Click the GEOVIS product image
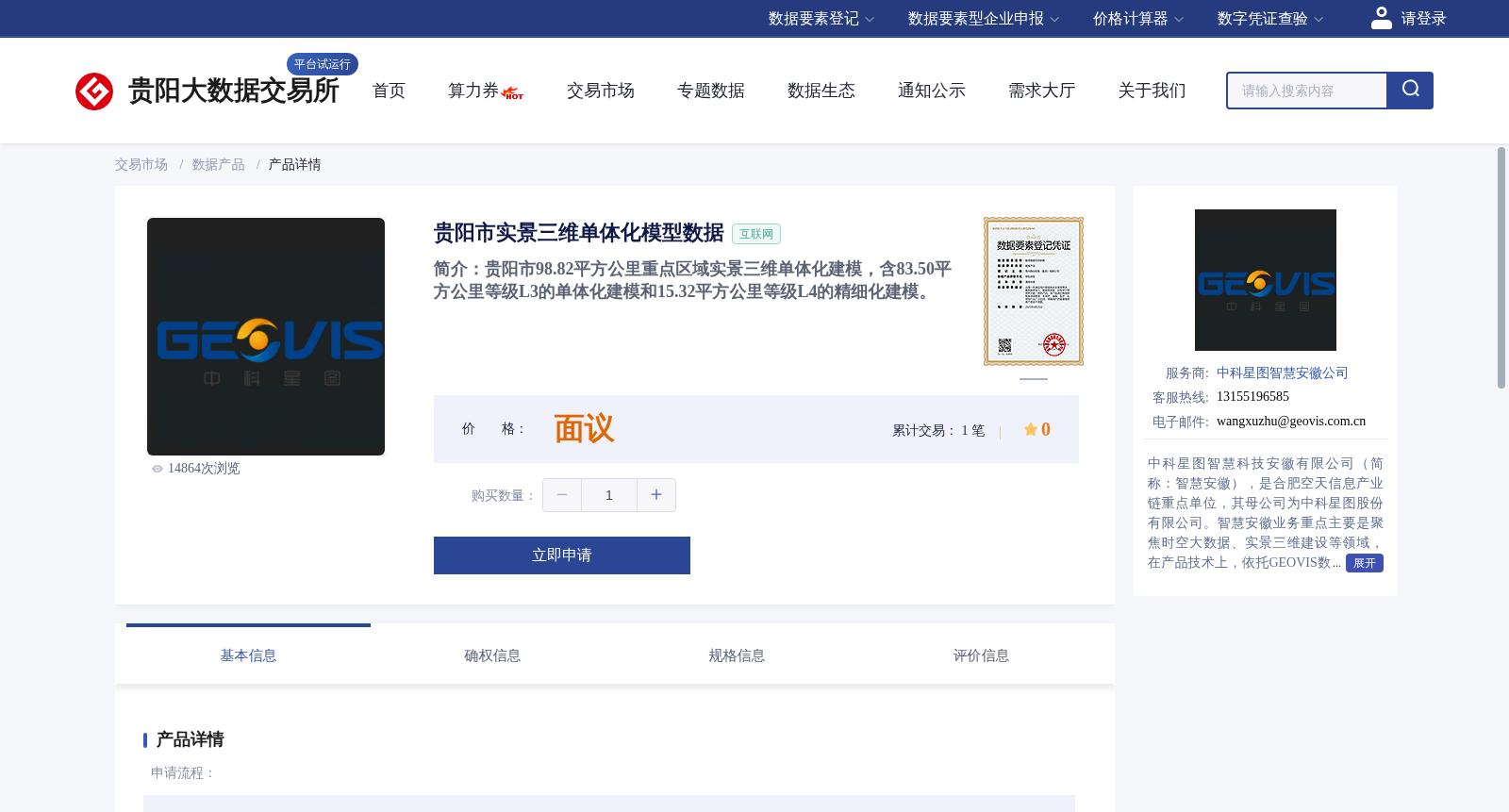This screenshot has height=812, width=1509. [x=266, y=337]
